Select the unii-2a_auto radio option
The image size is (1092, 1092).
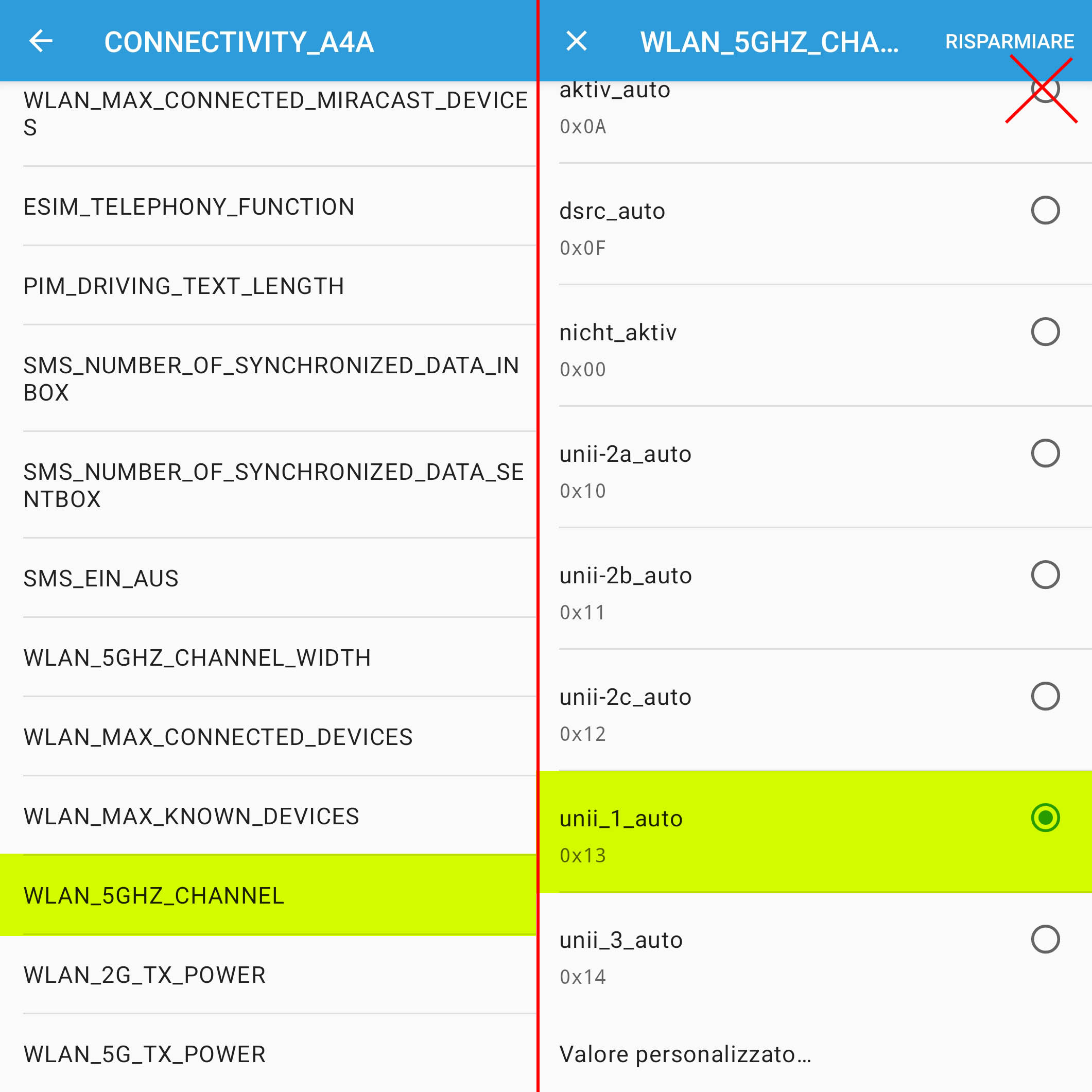(1045, 453)
